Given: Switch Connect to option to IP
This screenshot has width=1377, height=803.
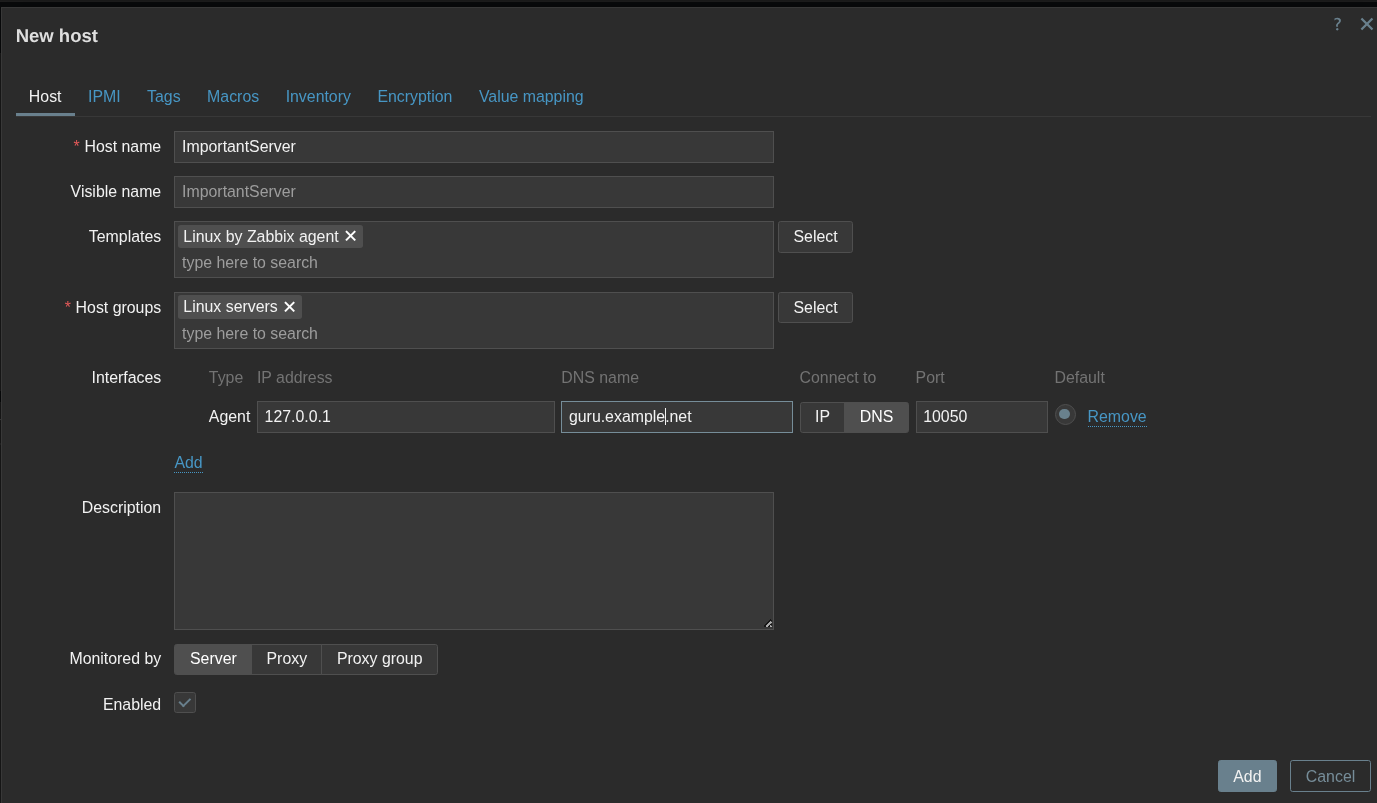Looking at the screenshot, I should click(822, 417).
